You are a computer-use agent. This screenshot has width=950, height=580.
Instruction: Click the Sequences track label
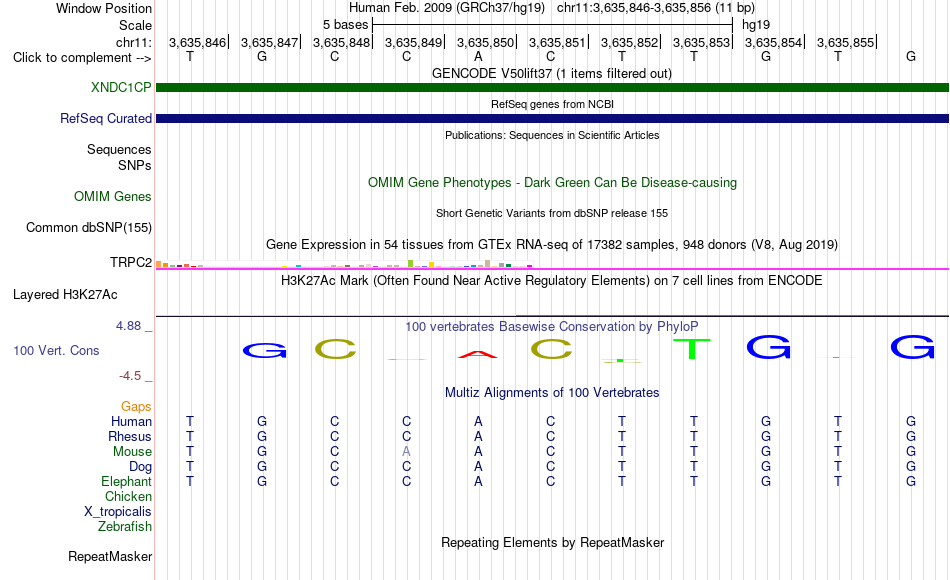click(x=119, y=149)
